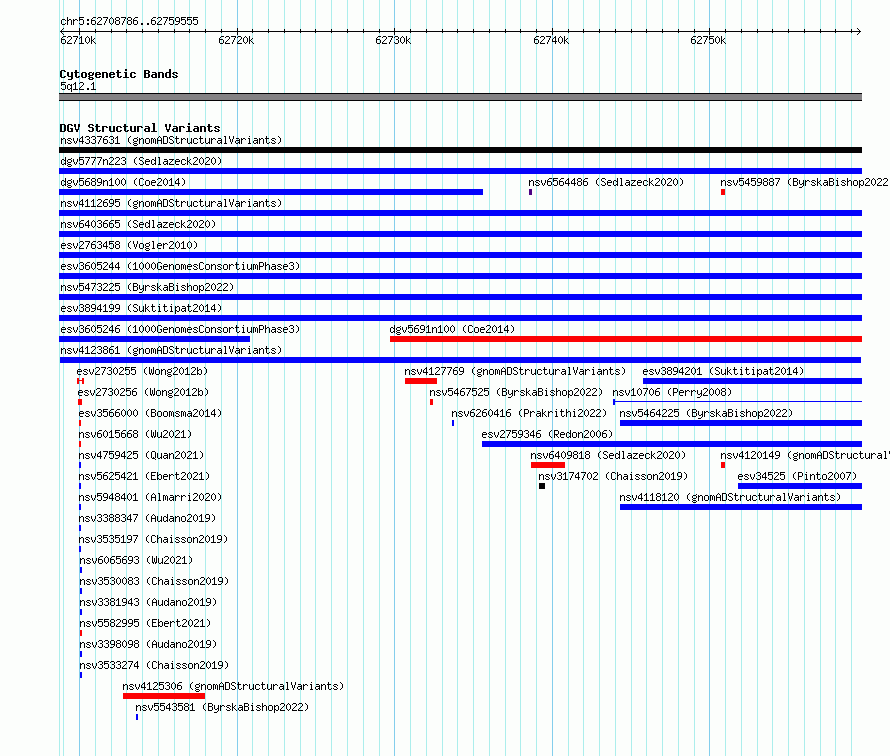890x756 pixels.
Task: Open nsv4759425 (Quan2021) label
Action: [x=141, y=455]
